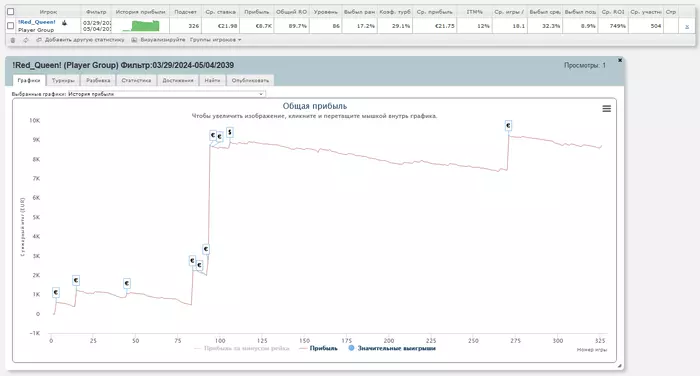The image size is (700, 376).
Task: Open the chart hamburger menu icon
Action: click(606, 109)
